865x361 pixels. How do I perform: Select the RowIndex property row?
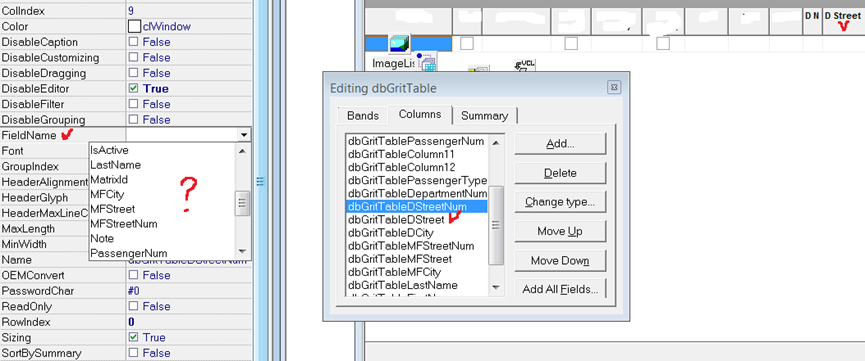pos(126,322)
